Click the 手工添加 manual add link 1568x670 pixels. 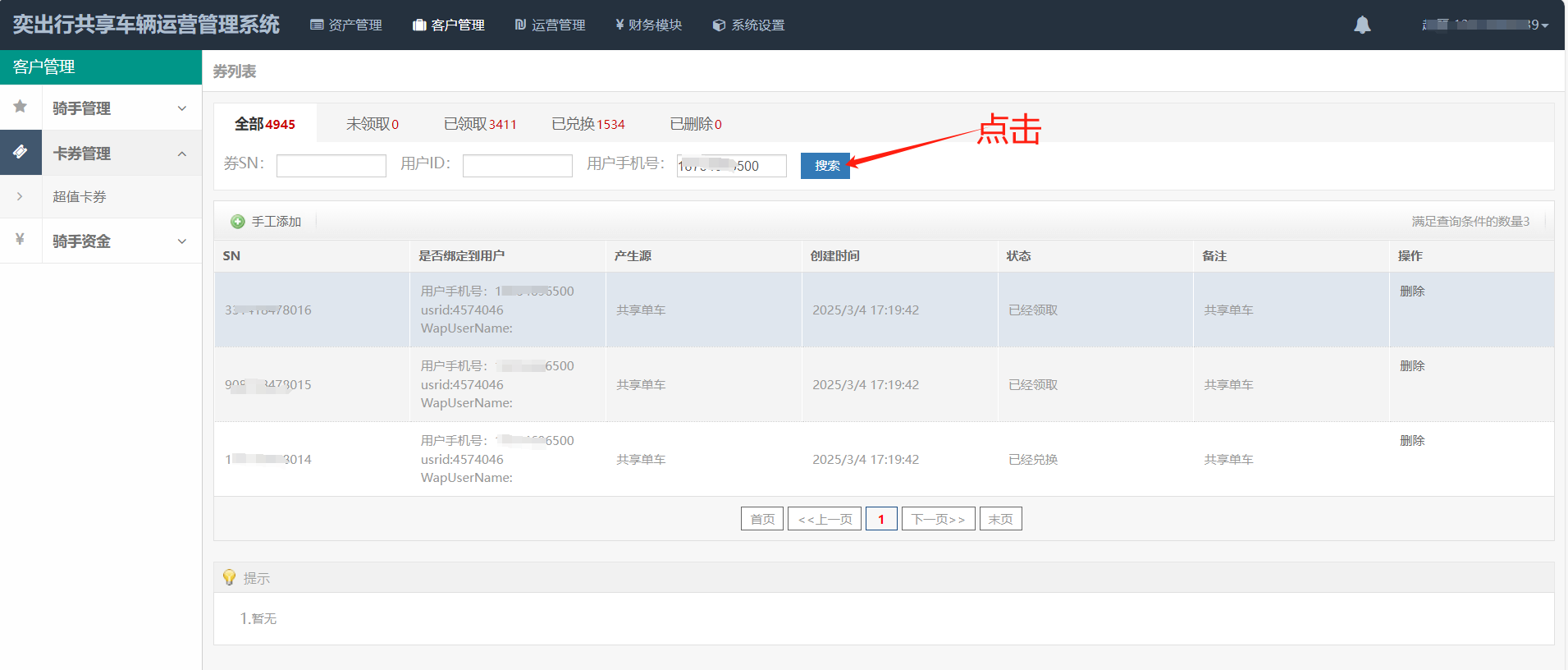pyautogui.click(x=276, y=222)
